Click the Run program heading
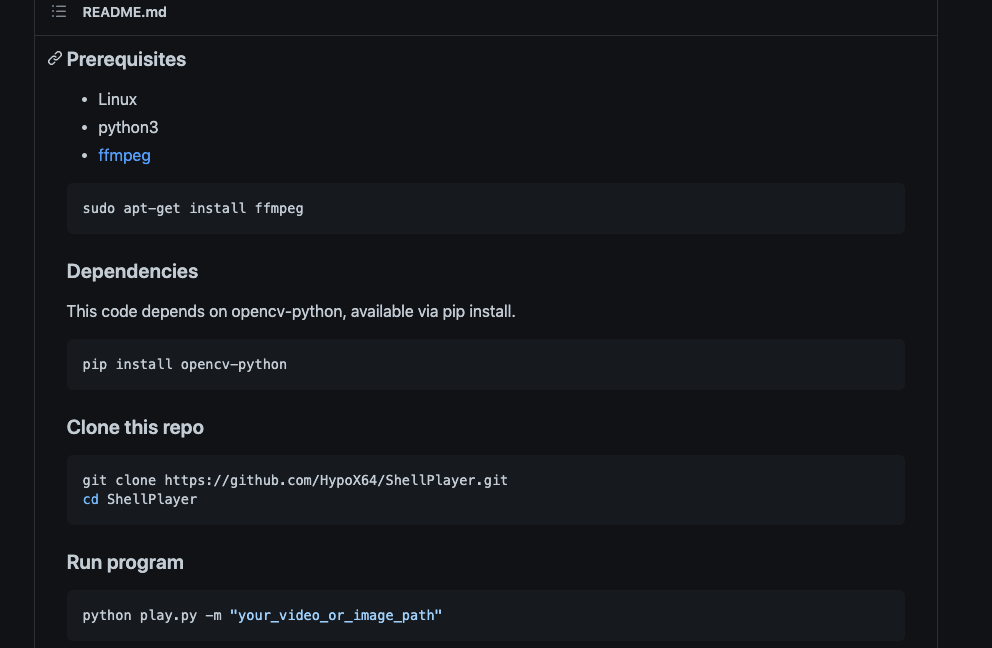The height and width of the screenshot is (648, 992). point(125,562)
